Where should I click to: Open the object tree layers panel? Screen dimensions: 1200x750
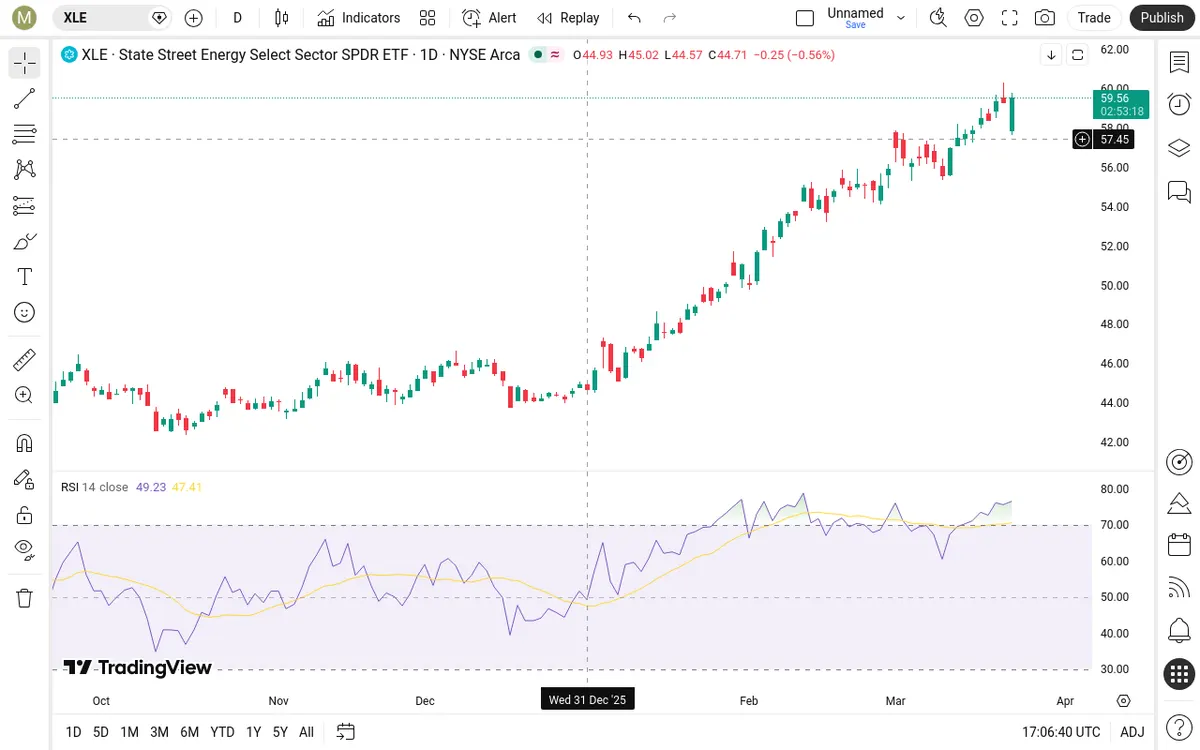tap(1179, 148)
